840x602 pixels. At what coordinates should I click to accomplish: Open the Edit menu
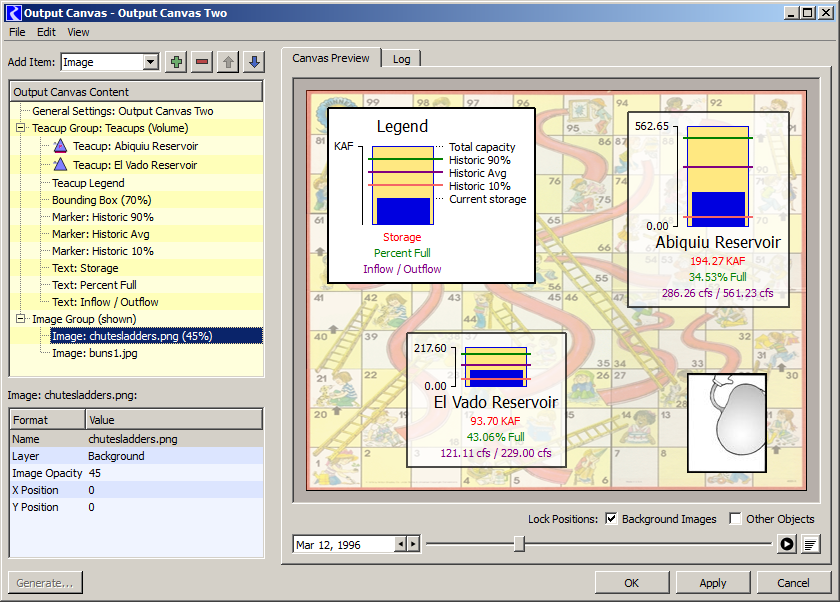(46, 32)
